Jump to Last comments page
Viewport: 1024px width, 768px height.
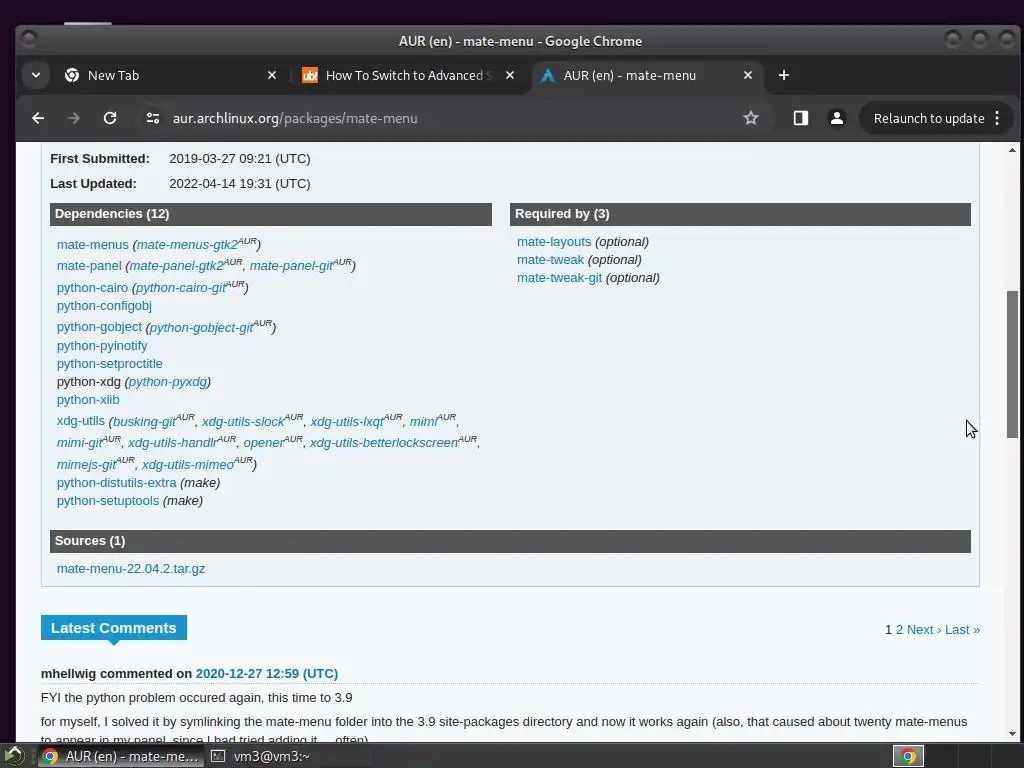(x=962, y=630)
